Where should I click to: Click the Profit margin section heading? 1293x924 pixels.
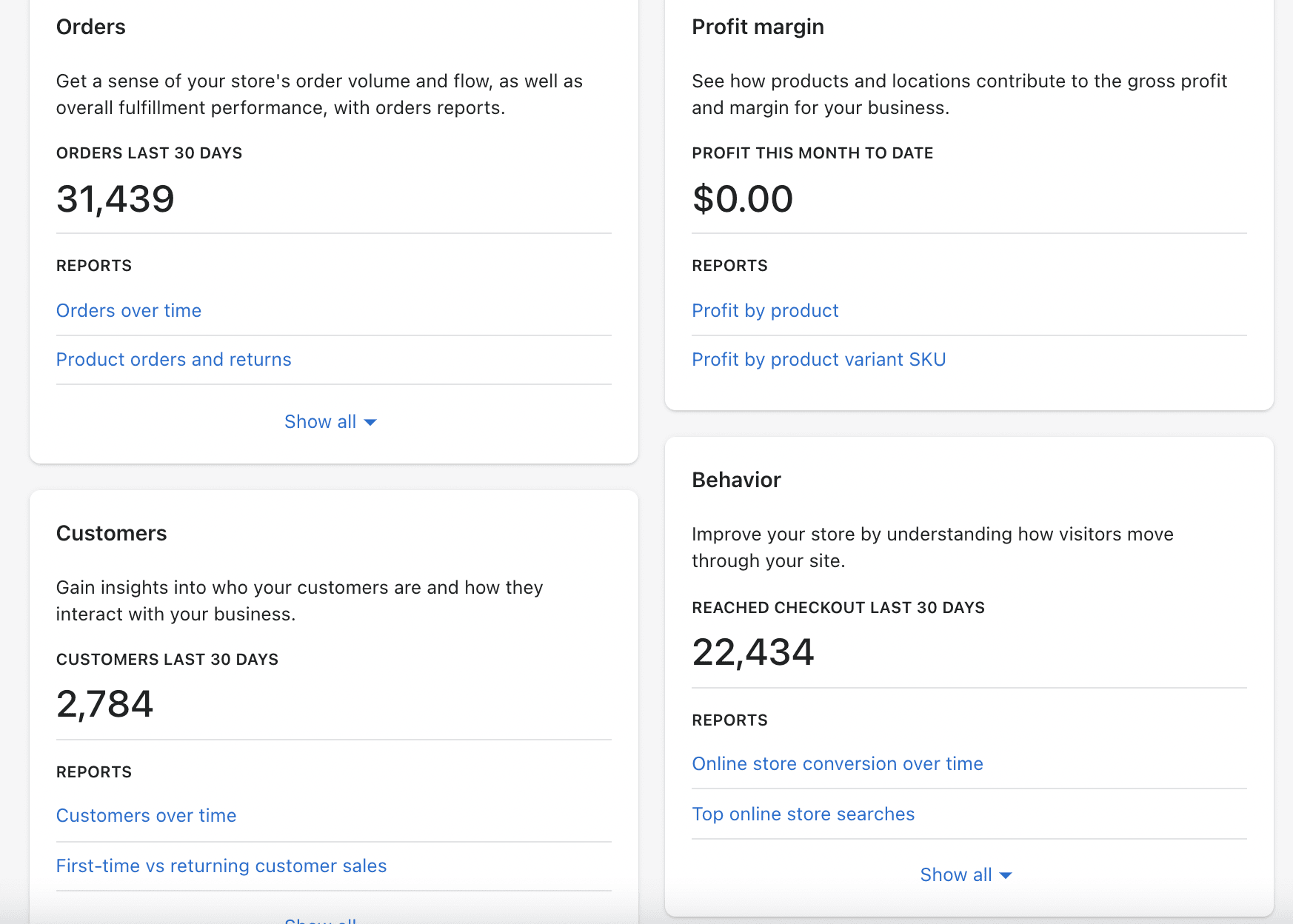click(758, 27)
